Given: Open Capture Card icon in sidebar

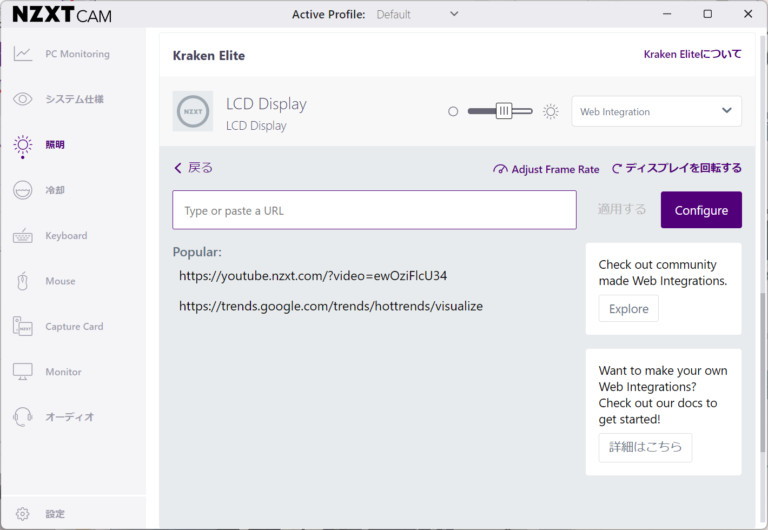Looking at the screenshot, I should point(22,326).
